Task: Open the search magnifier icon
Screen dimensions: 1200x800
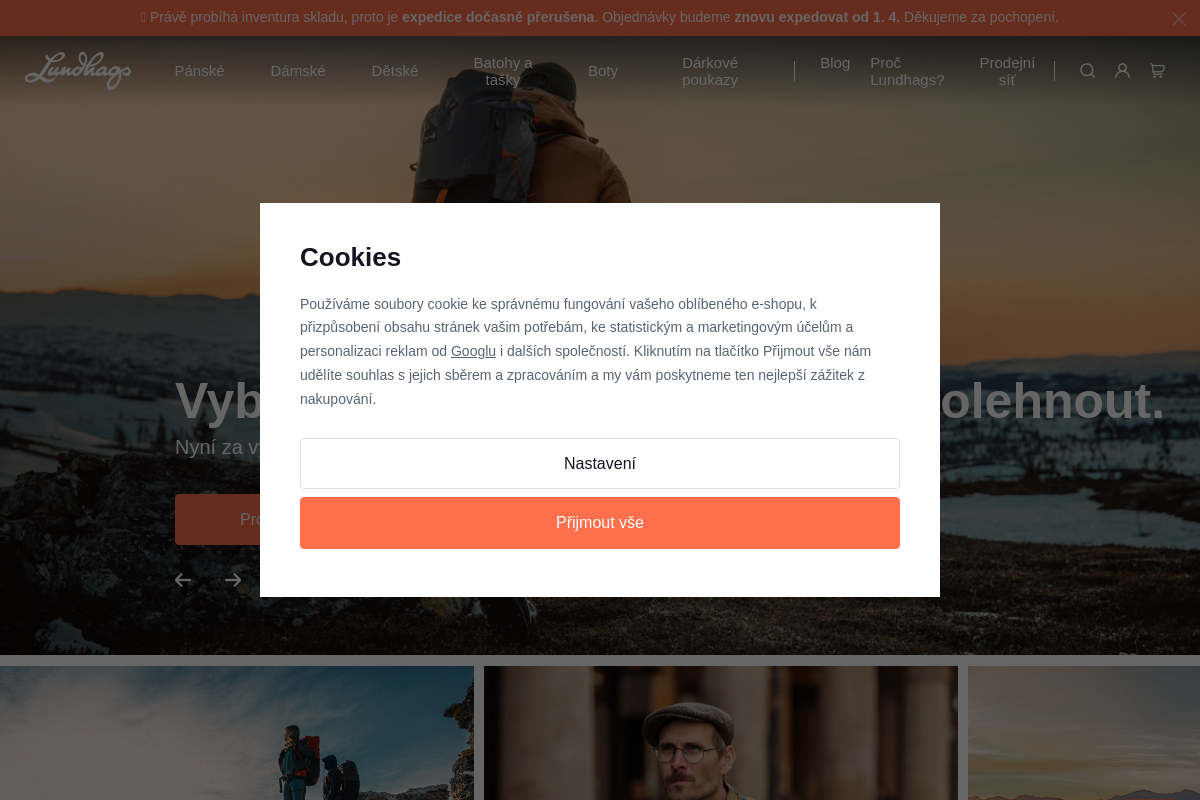Action: 1087,71
